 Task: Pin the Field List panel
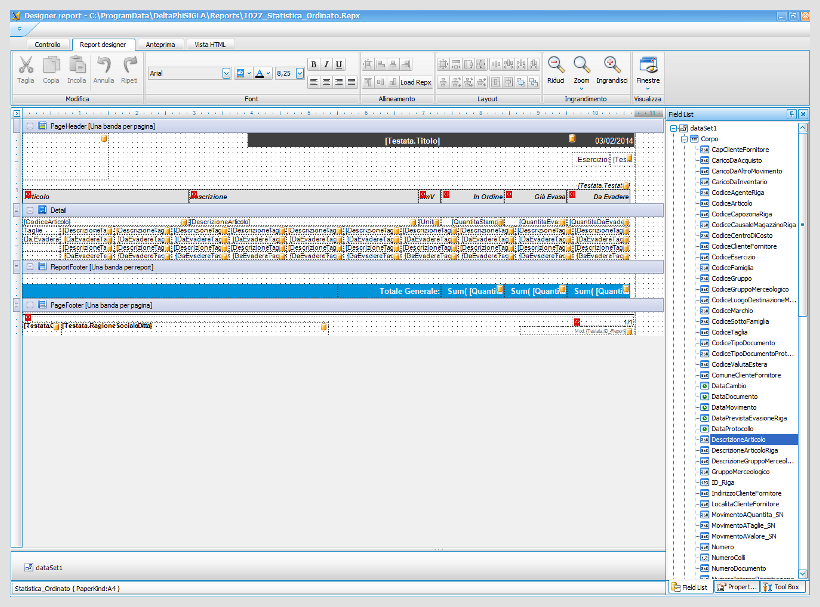792,114
